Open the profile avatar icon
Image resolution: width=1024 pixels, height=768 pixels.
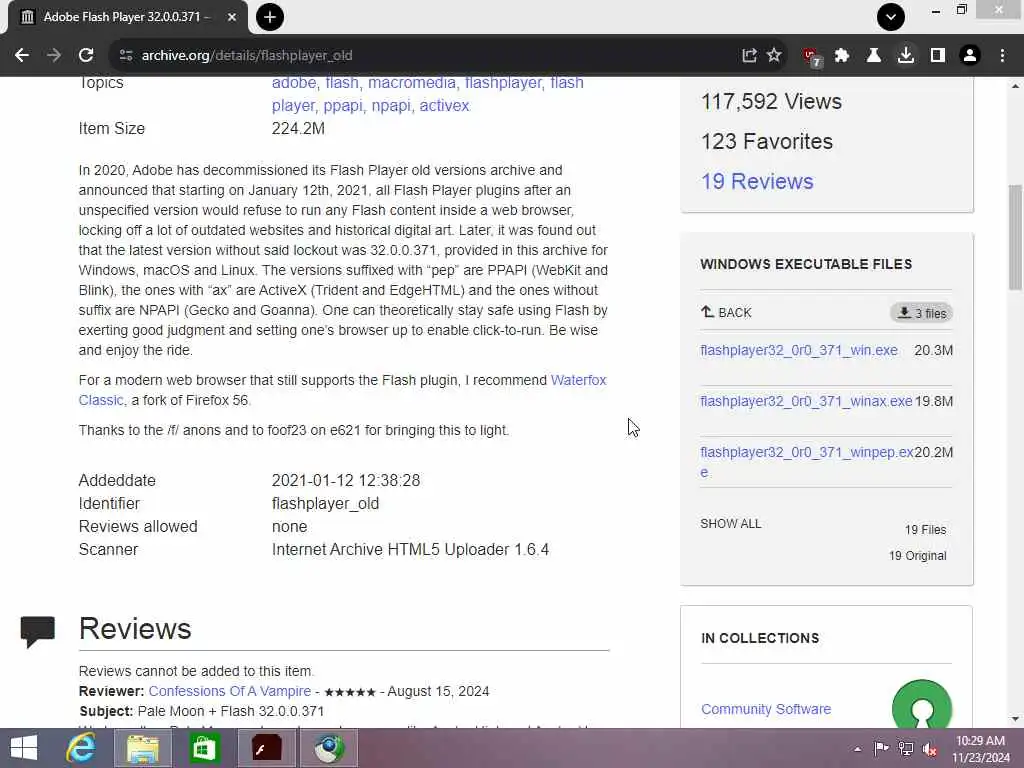(970, 56)
